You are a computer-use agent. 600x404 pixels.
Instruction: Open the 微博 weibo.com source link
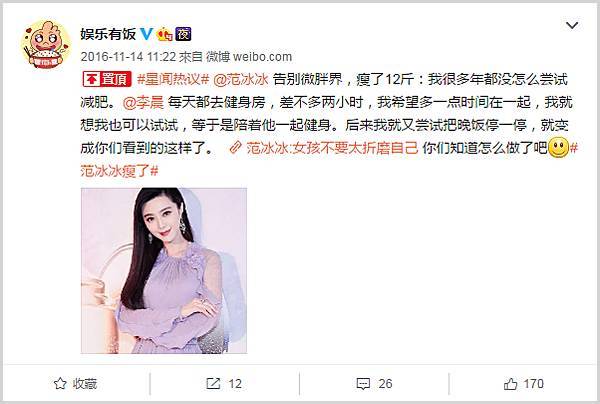coord(249,57)
